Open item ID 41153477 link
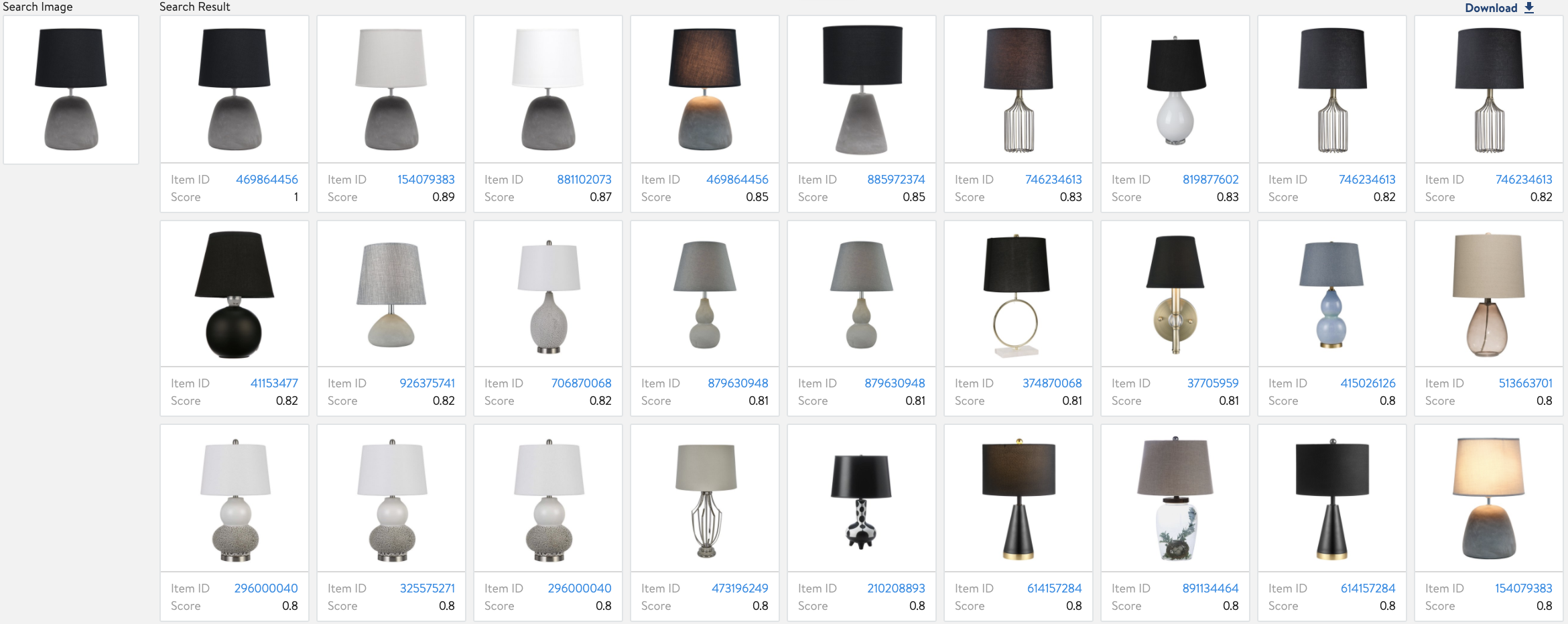The width and height of the screenshot is (1568, 624). (x=274, y=383)
